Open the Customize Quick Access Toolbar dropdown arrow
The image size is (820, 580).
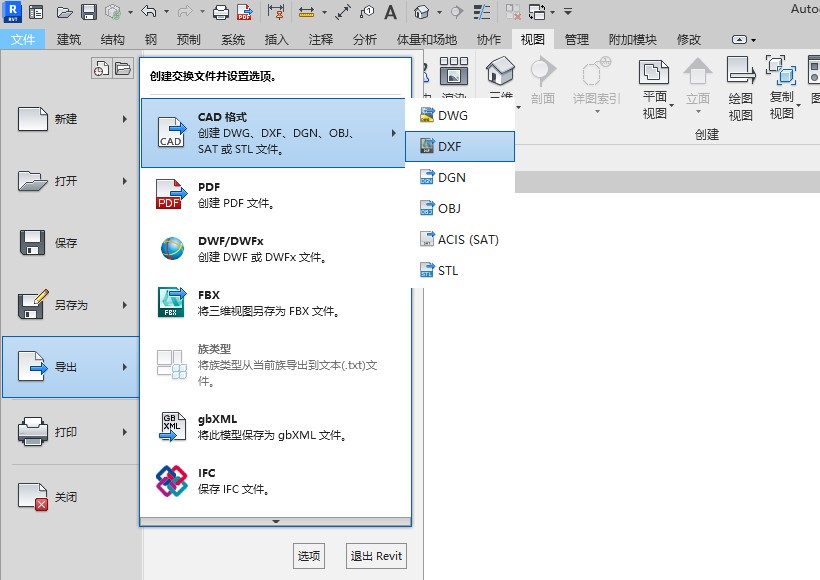(568, 13)
